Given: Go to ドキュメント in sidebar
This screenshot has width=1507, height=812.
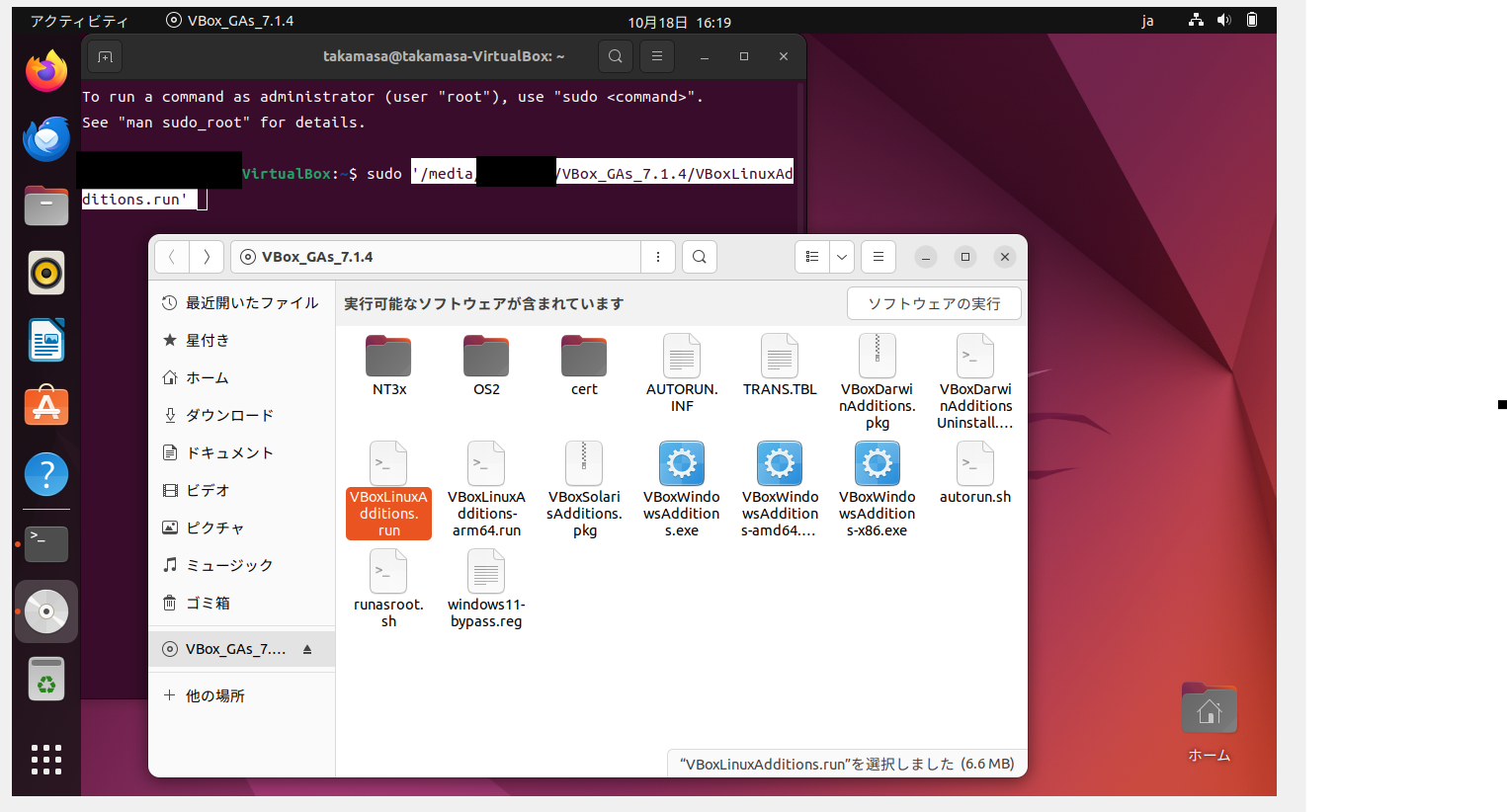Looking at the screenshot, I should coord(241,453).
